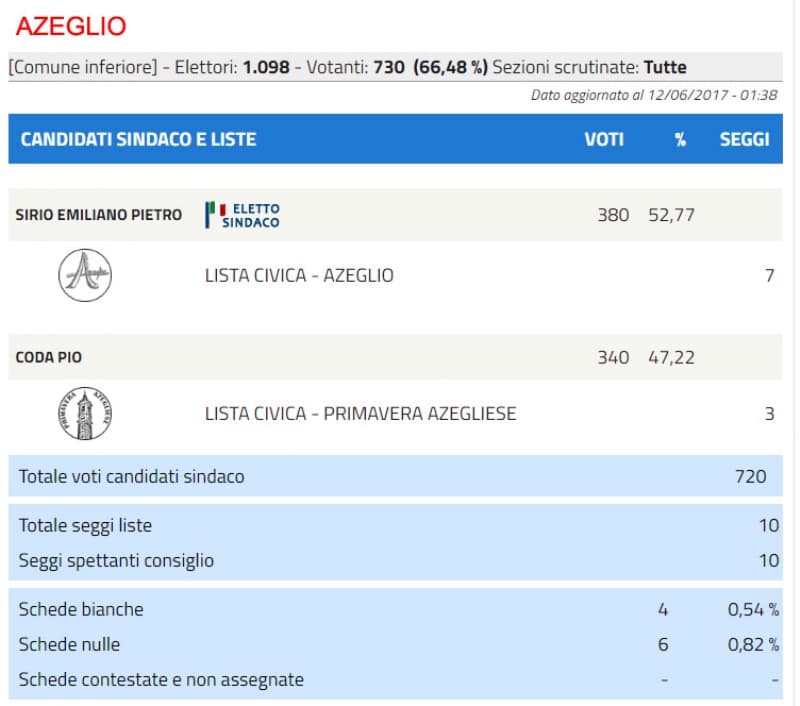Click the data update timestamp text
The width and height of the screenshot is (800, 706).
(x=656, y=95)
